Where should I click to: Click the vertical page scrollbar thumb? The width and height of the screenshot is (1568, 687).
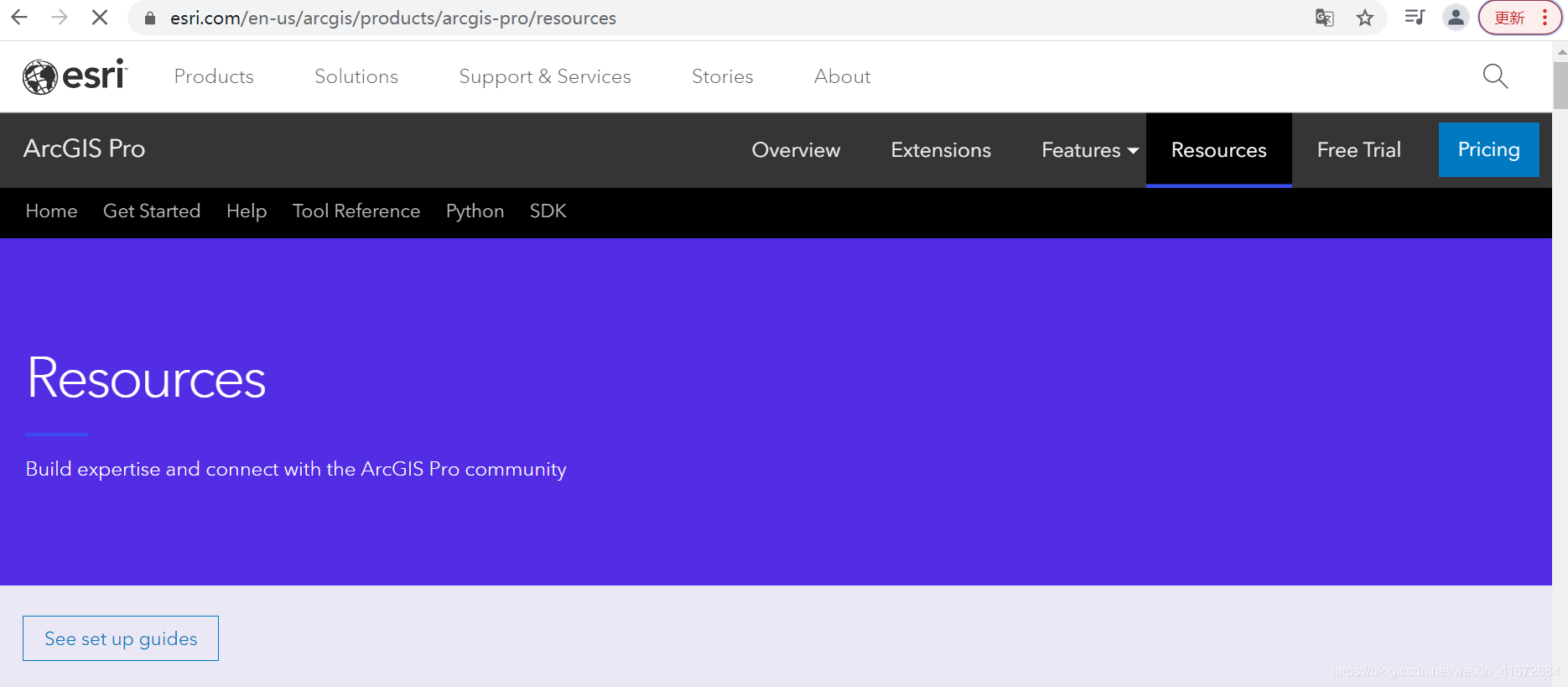coord(1560,85)
